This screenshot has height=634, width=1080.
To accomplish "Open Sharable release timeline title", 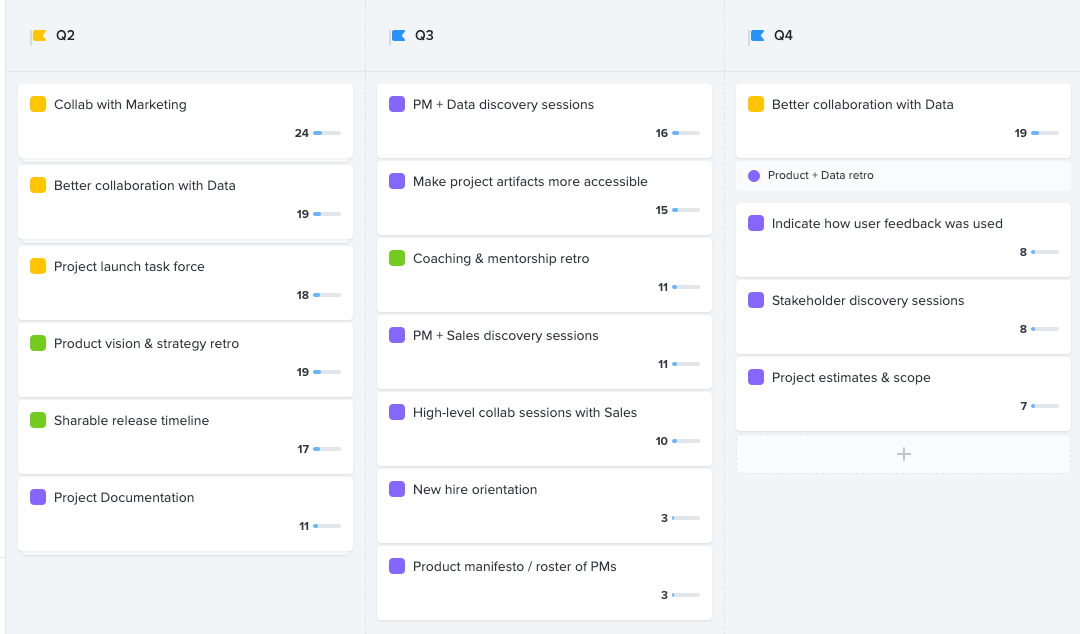I will coord(132,420).
